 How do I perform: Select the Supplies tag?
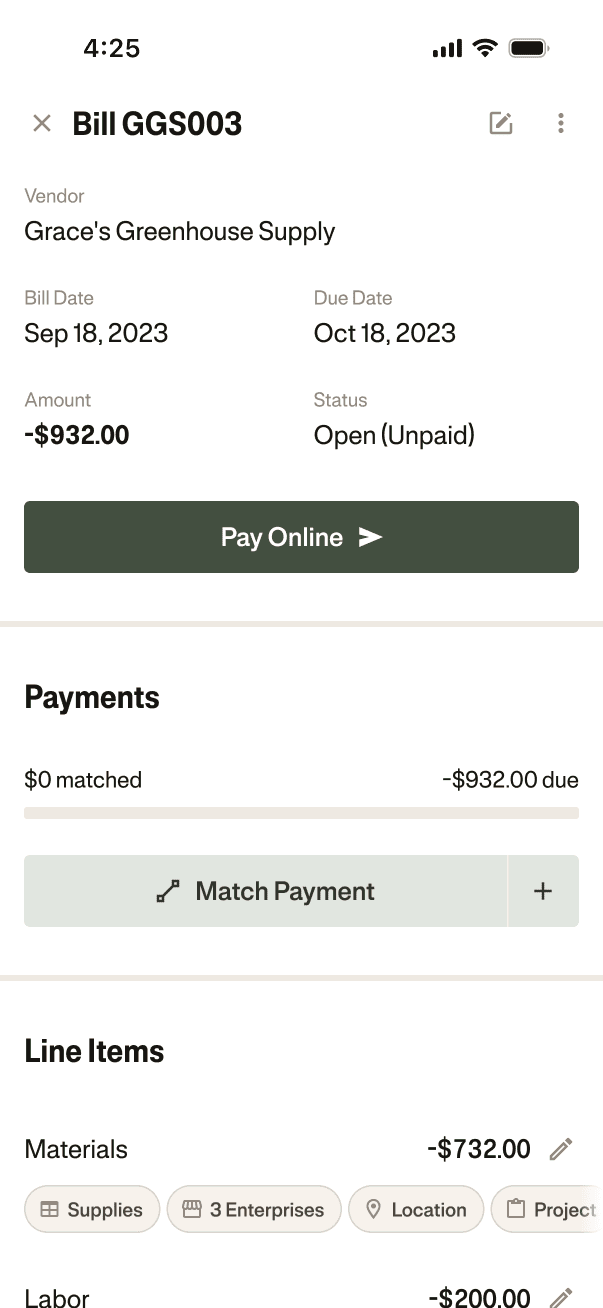91,1209
